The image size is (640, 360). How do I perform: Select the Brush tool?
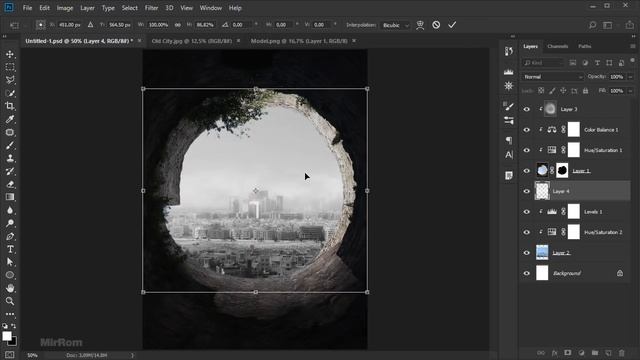pos(10,145)
